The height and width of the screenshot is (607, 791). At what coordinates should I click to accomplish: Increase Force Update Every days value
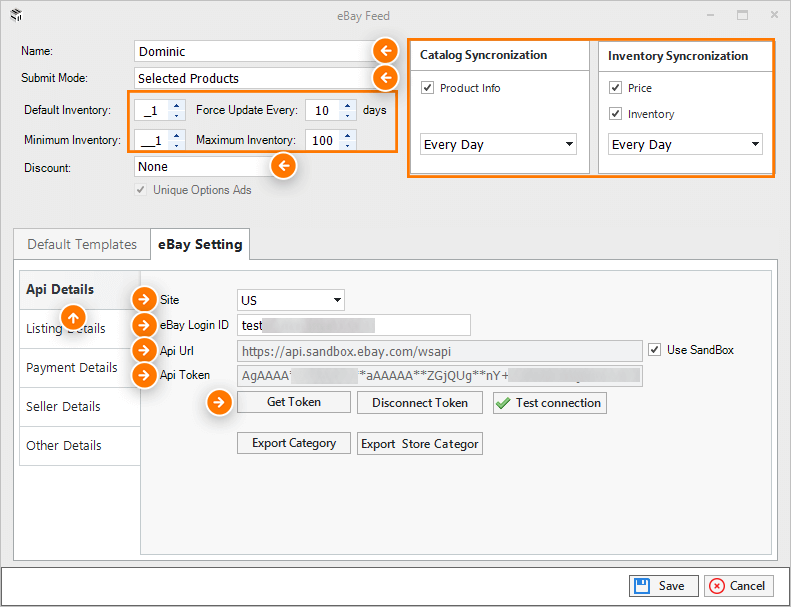[x=348, y=105]
